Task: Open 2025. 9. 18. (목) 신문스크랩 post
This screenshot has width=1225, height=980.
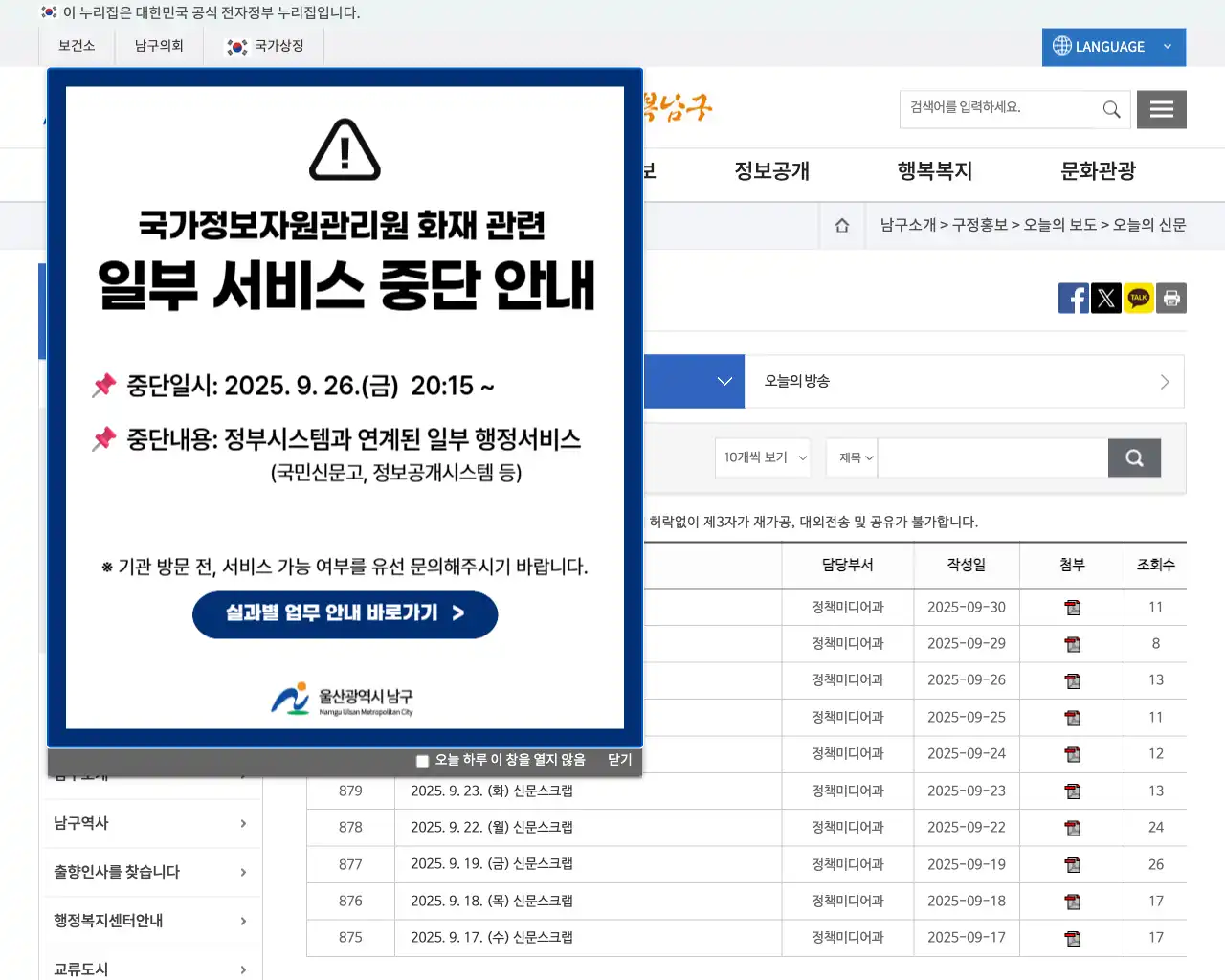Action: point(492,901)
